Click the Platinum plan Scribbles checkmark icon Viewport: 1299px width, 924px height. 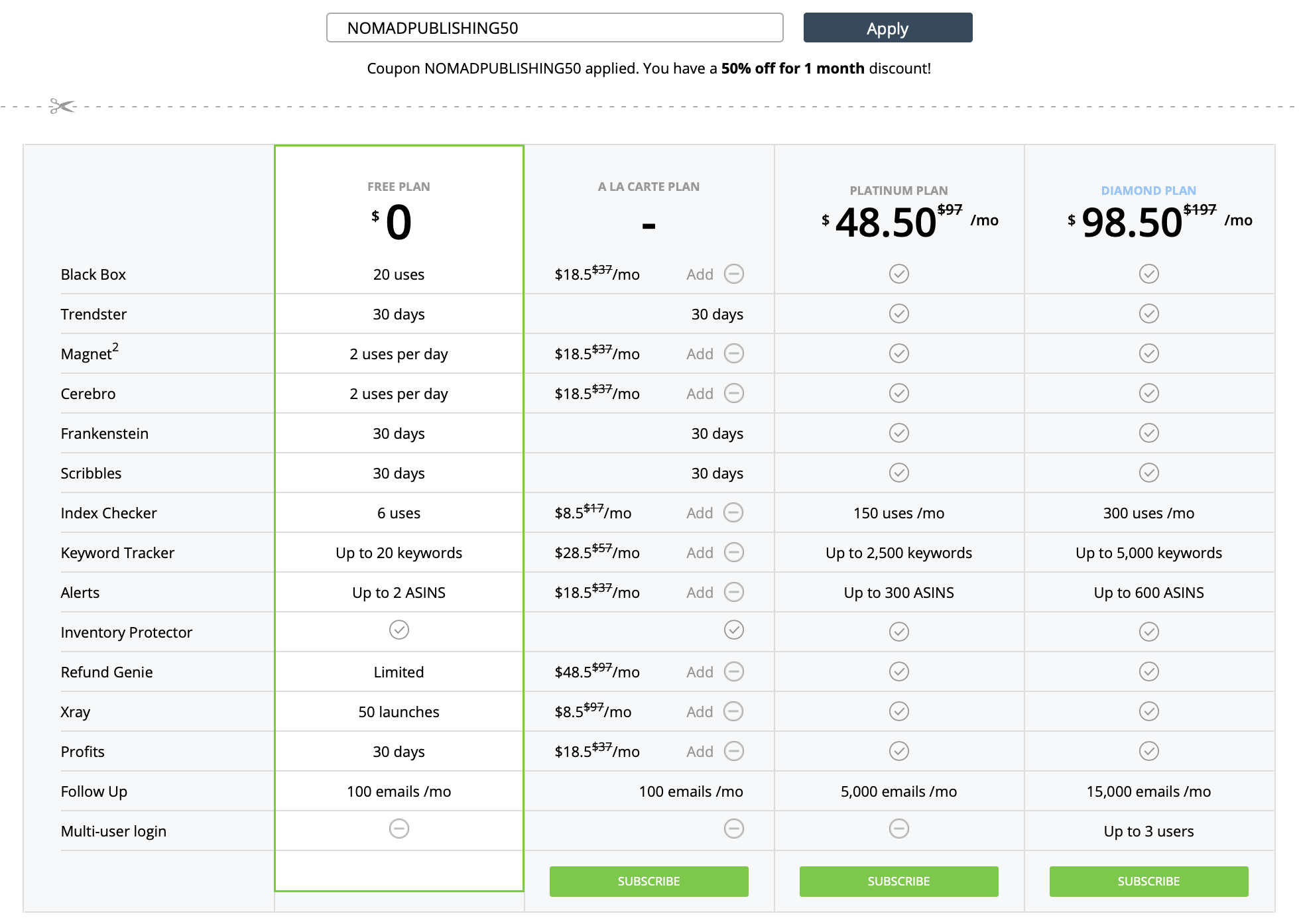coord(898,473)
